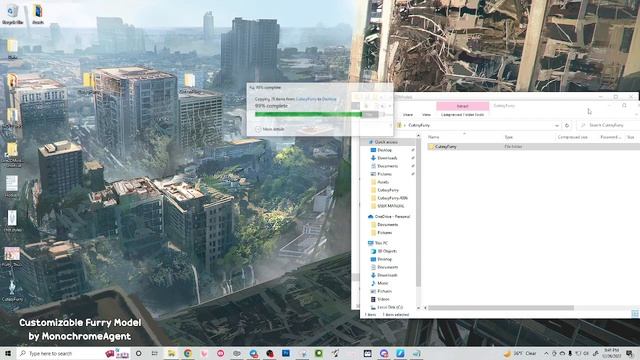Open the weather widget showing Clear
640x360 pixels.
tap(520, 353)
